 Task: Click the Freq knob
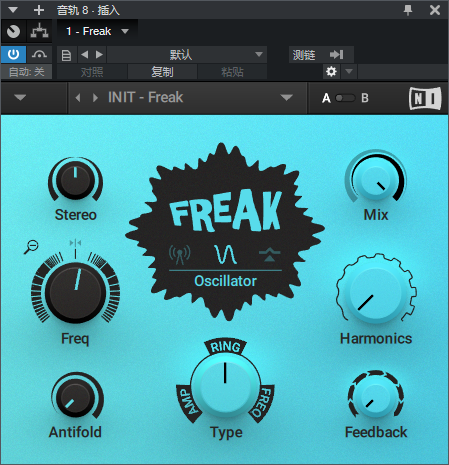75,292
